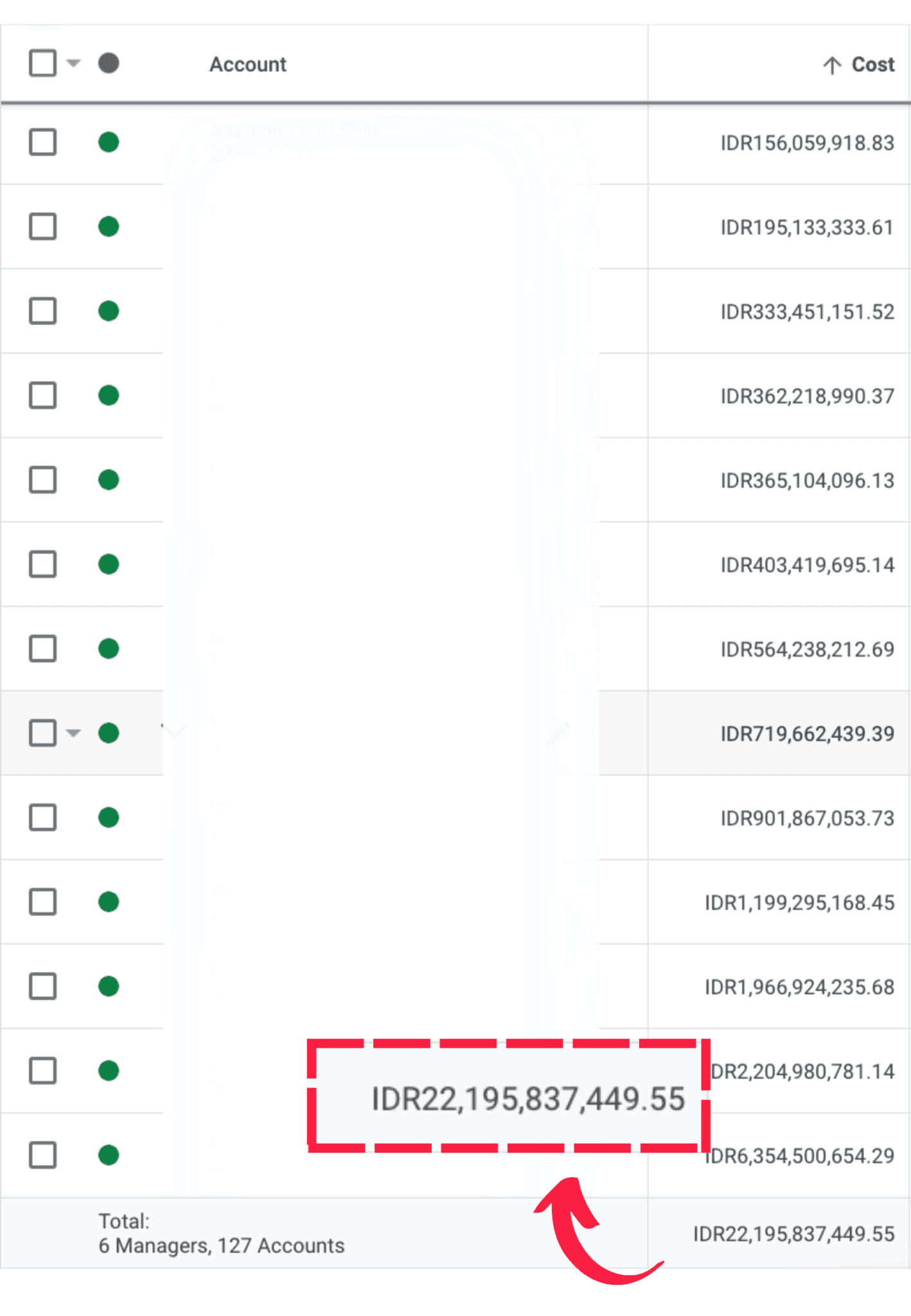The image size is (911, 1316).
Task: Click the '6 Managers, 127 Accounts' total label
Action: click(x=221, y=1246)
